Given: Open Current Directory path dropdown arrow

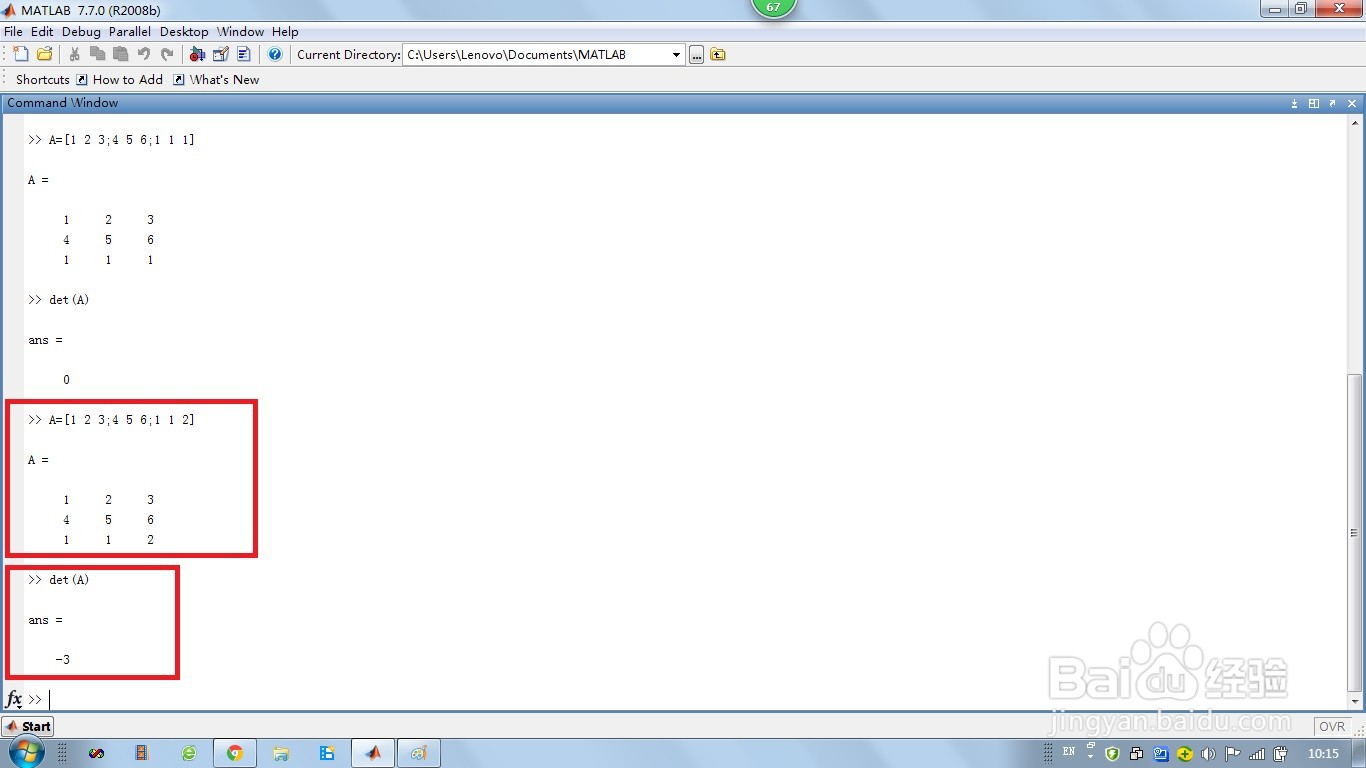Looking at the screenshot, I should (677, 55).
